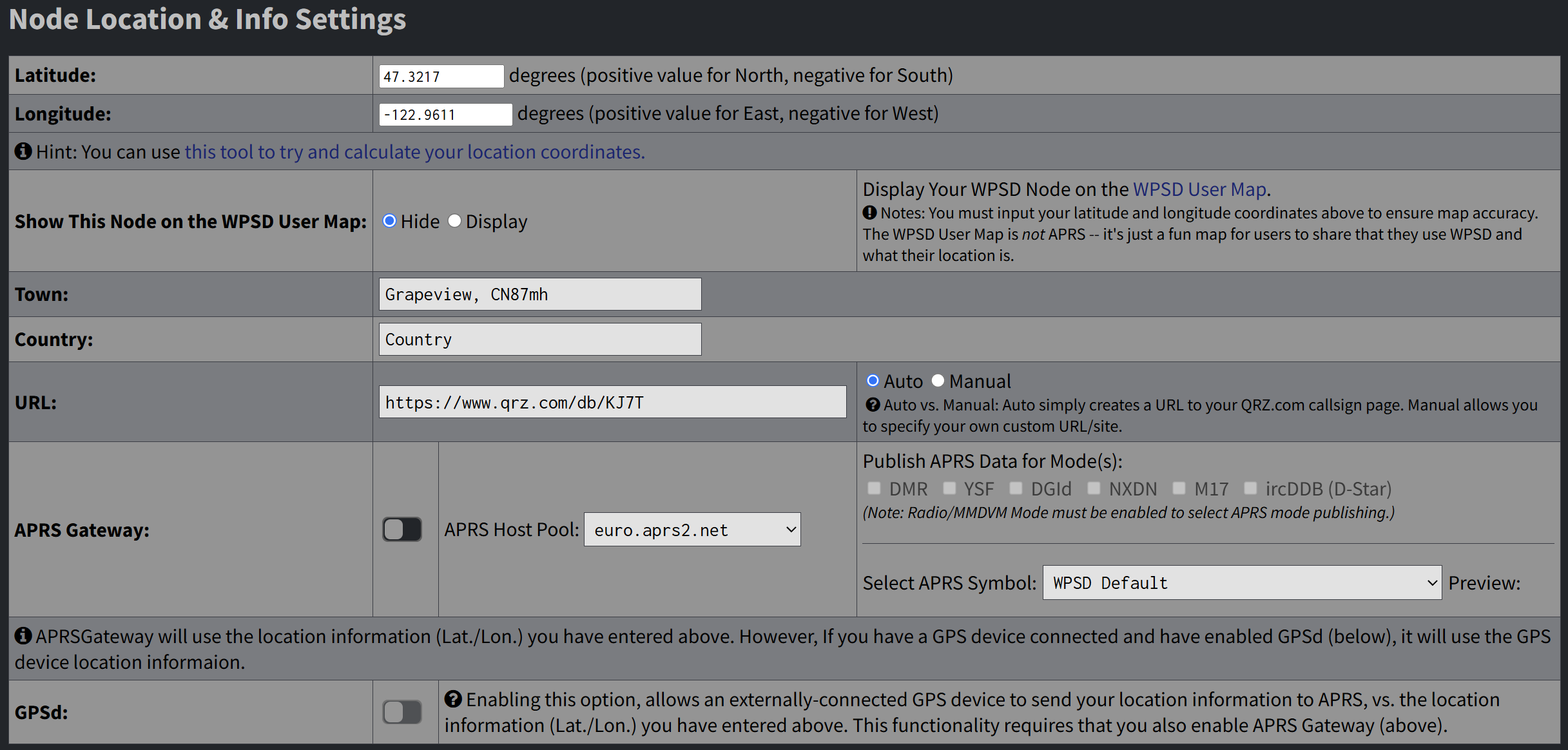This screenshot has width=1568, height=750.
Task: Click the info icon beside the coordinates hint
Action: click(24, 152)
